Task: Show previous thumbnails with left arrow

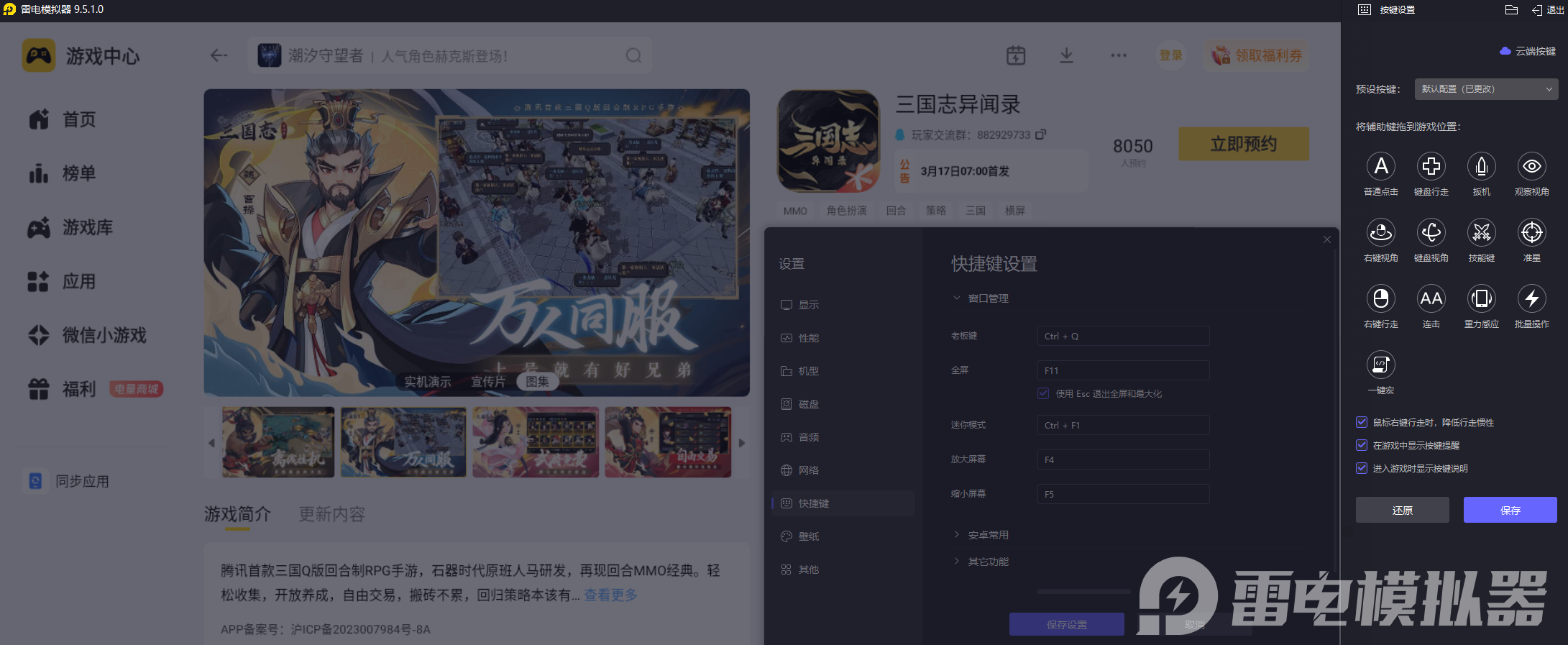Action: coord(211,443)
